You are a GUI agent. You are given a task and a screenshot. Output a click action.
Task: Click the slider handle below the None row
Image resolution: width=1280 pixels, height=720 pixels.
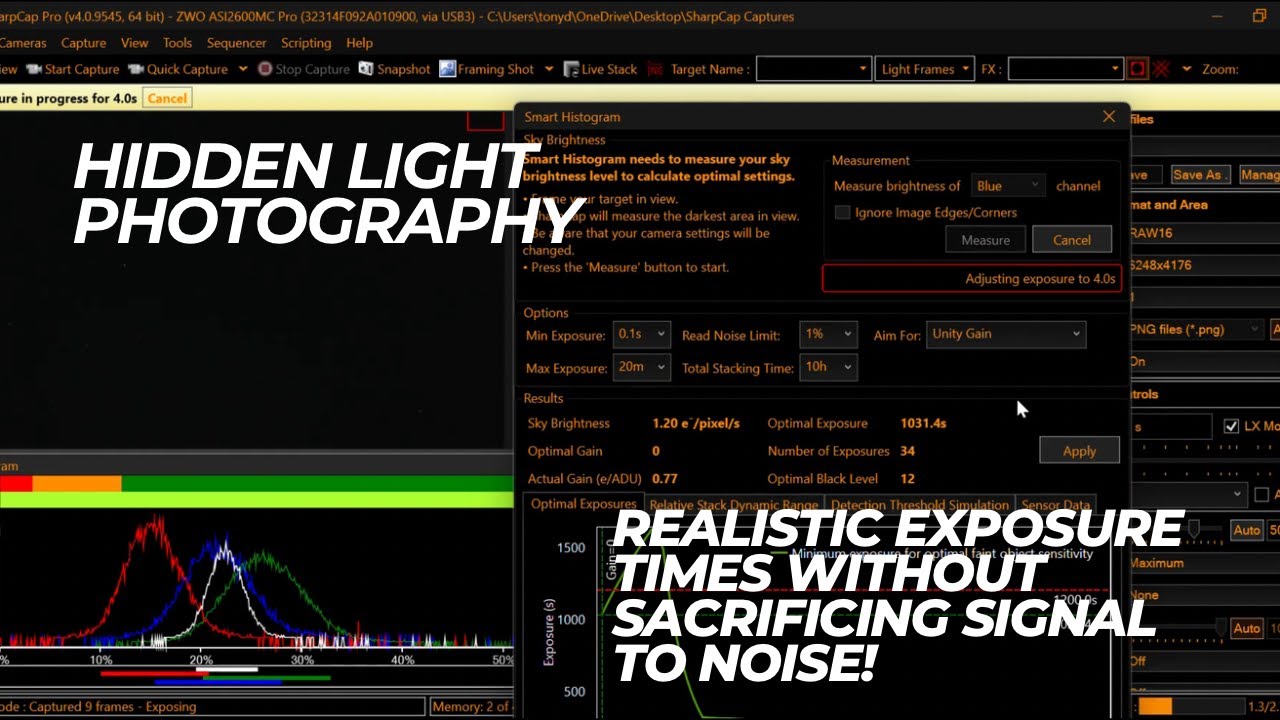[x=1220, y=627]
